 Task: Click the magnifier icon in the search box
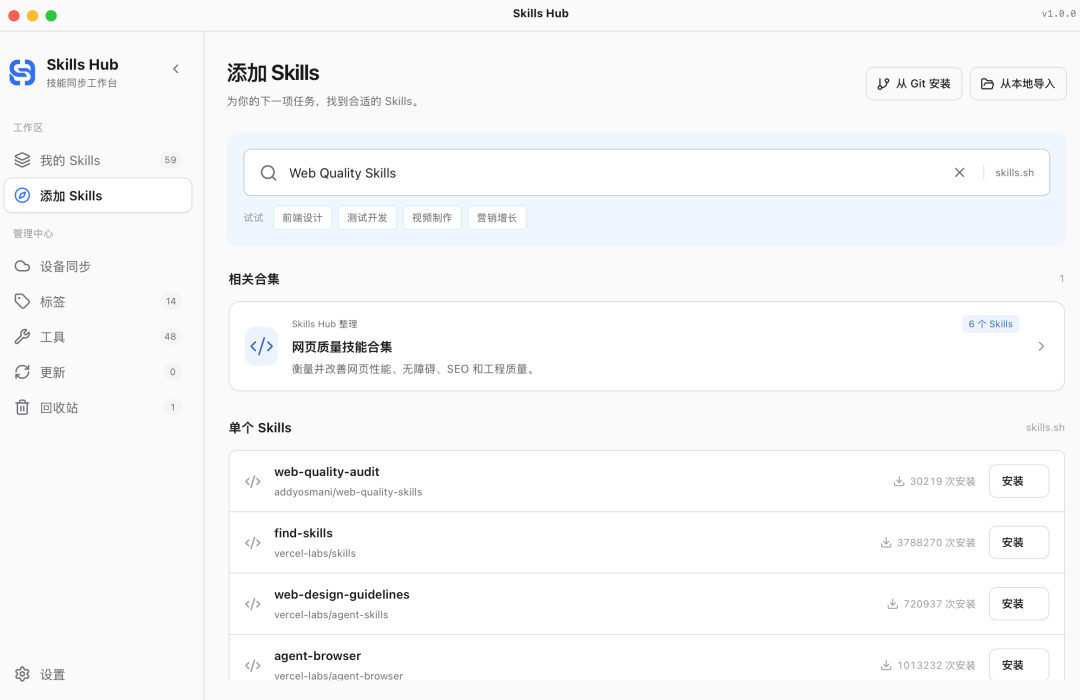tap(269, 173)
